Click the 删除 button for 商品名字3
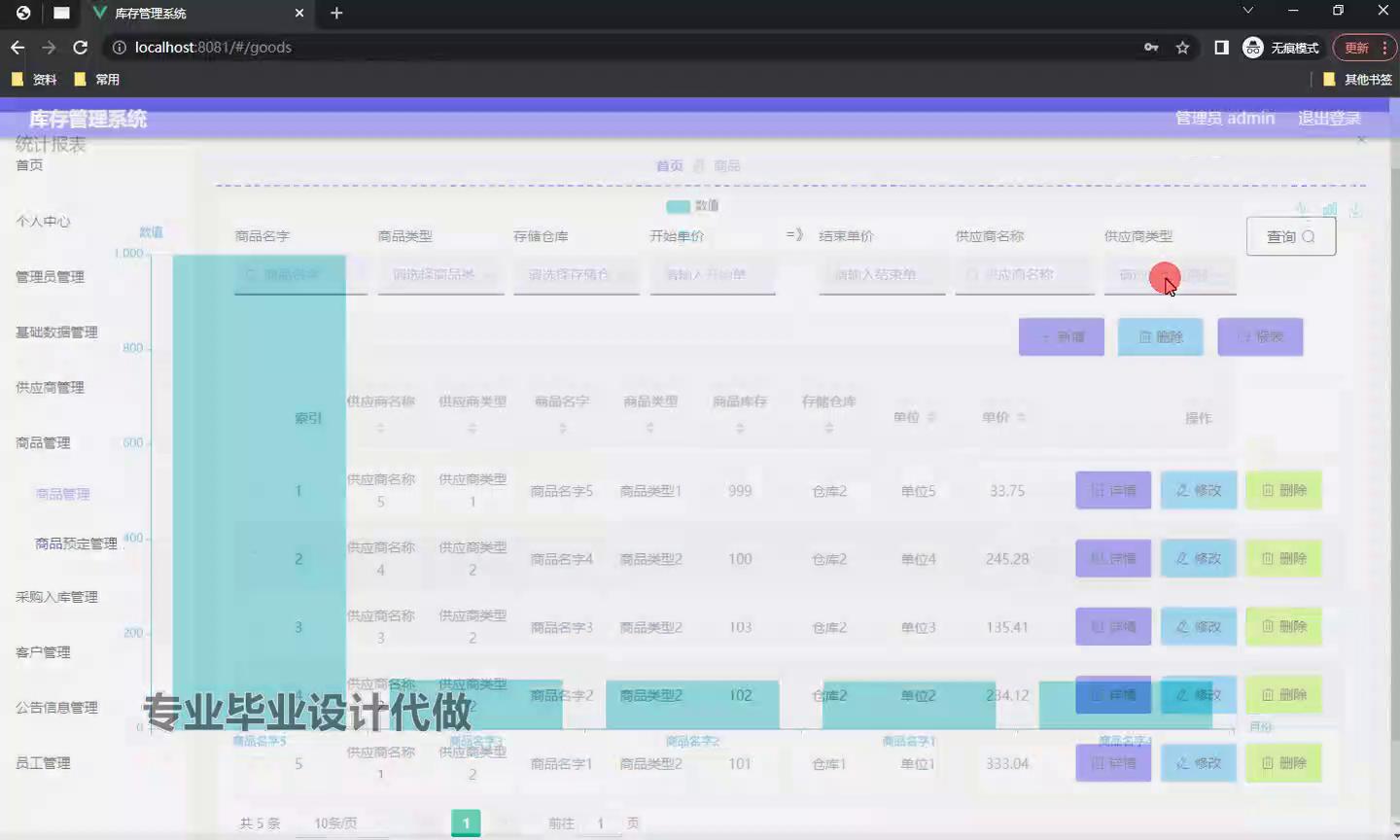 tap(1283, 627)
